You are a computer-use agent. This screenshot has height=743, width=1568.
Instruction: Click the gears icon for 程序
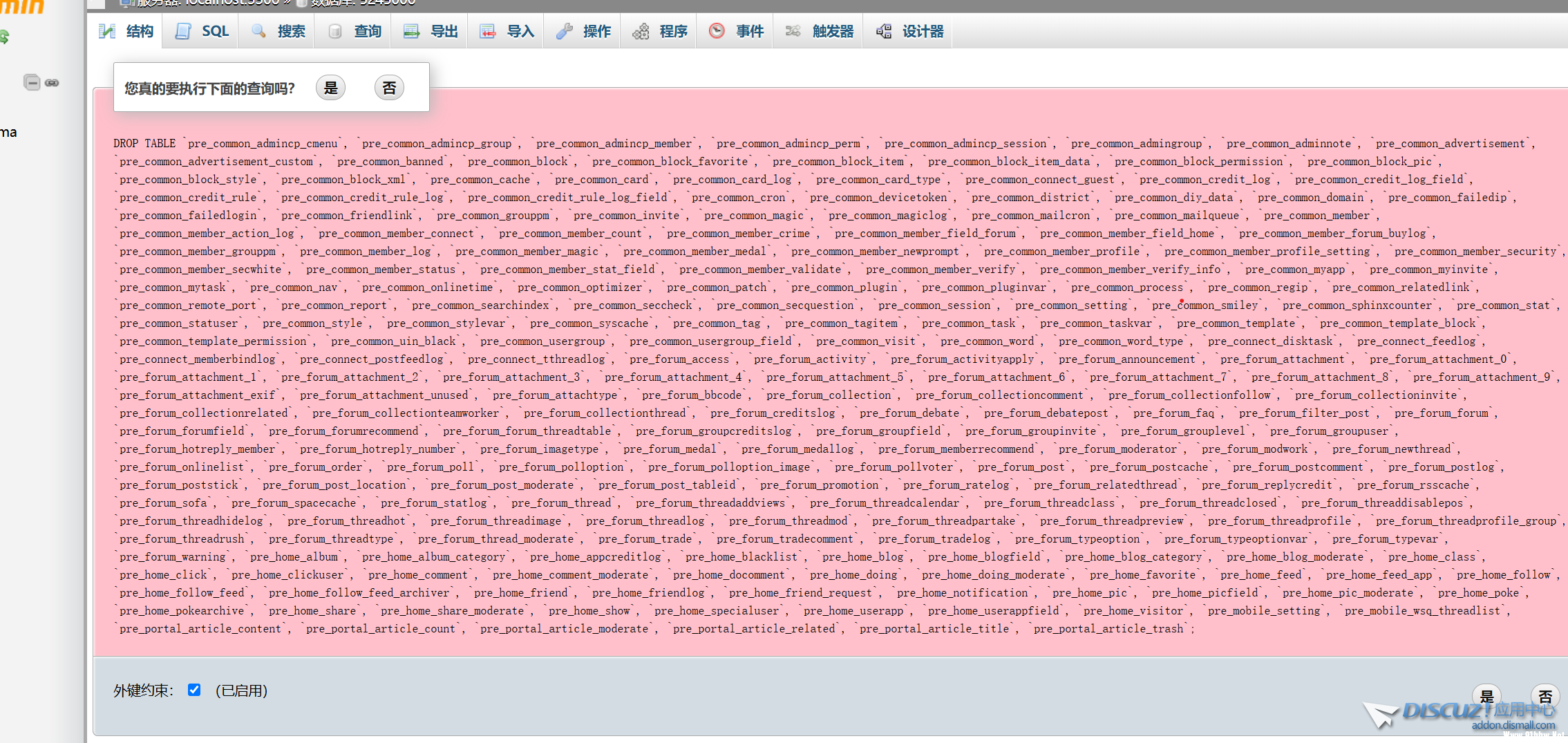[641, 31]
